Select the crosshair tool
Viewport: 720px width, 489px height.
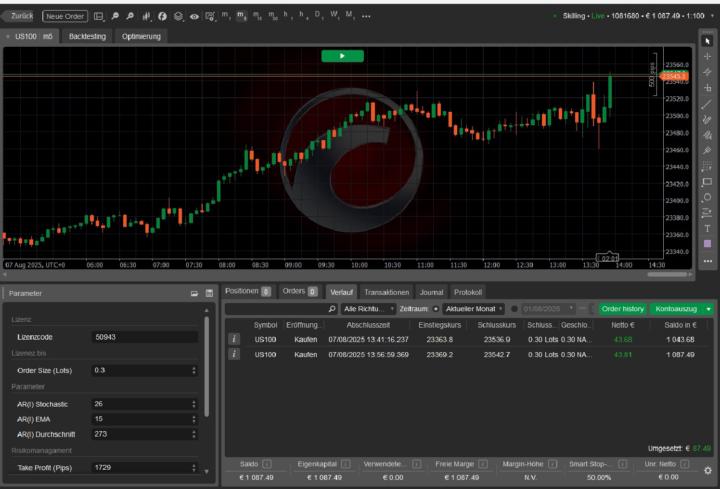(708, 56)
